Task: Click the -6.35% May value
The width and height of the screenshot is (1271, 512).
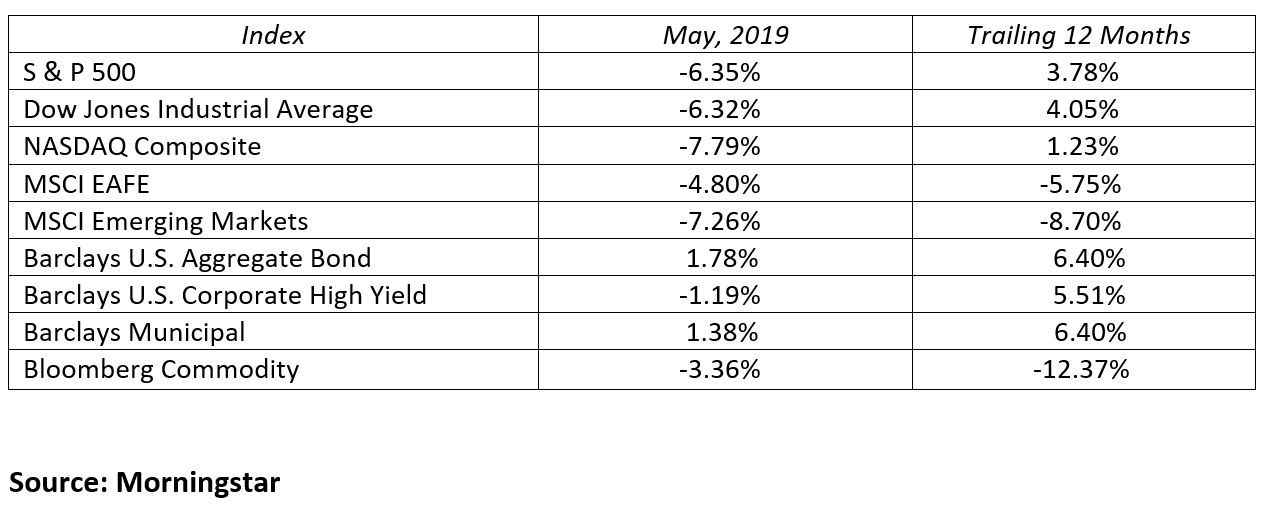Action: point(725,72)
